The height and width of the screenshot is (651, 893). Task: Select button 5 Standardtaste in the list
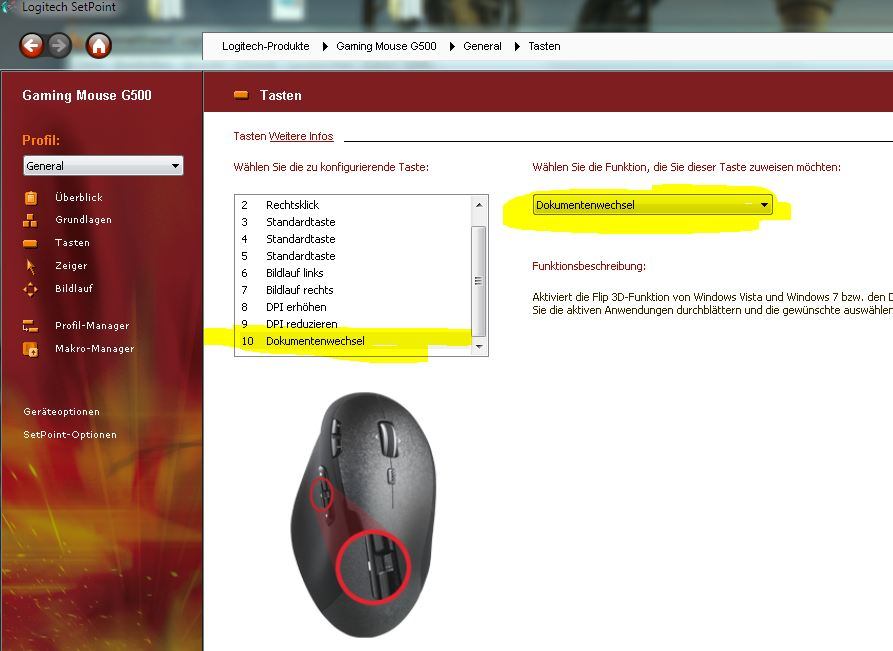click(353, 256)
